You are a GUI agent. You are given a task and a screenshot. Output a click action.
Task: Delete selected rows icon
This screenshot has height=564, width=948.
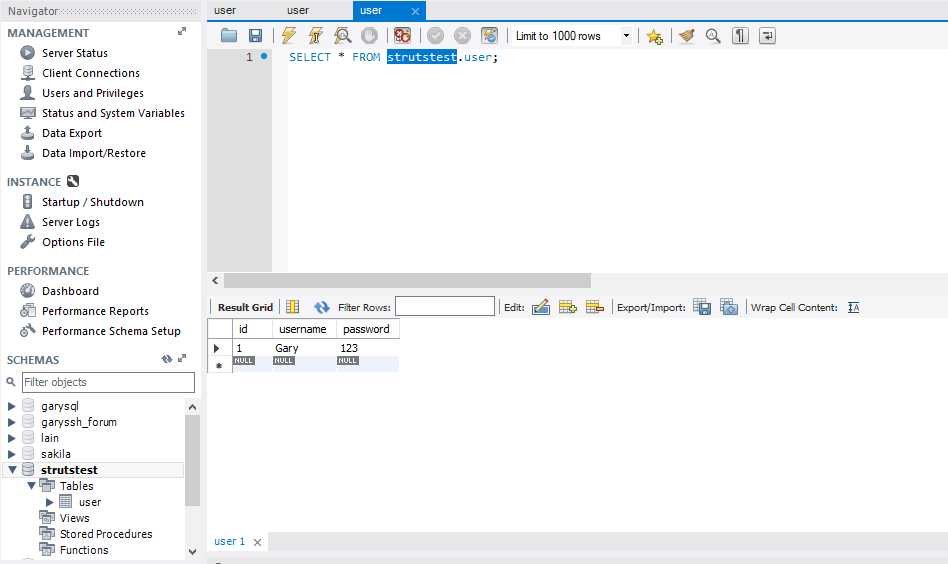click(594, 307)
